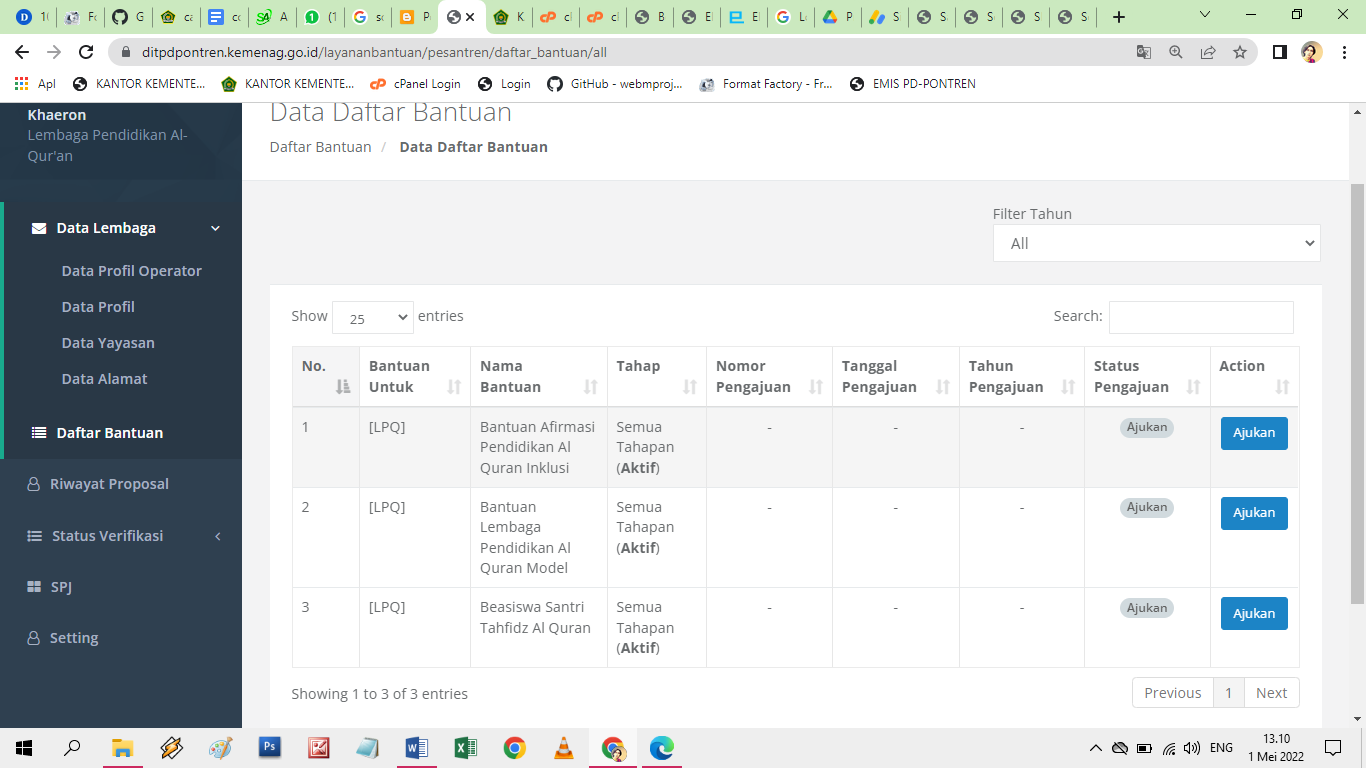Launch Excel from the taskbar
The height and width of the screenshot is (768, 1366).
(466, 747)
